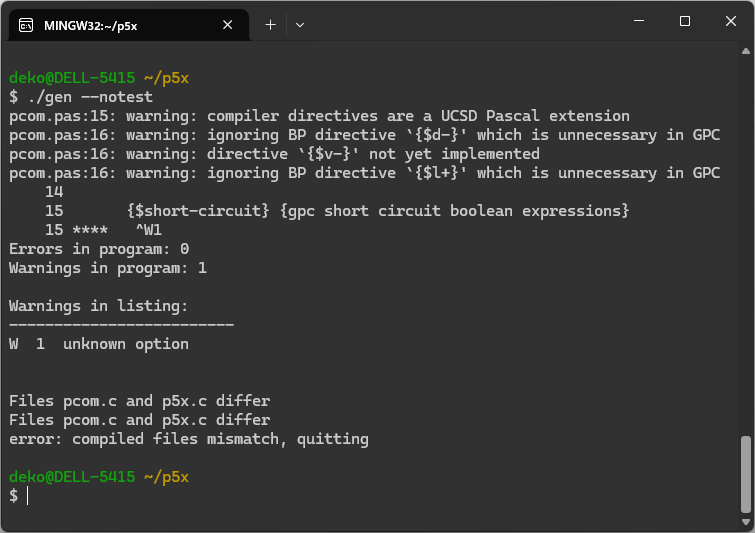755x533 pixels.
Task: Click the scrollbar up arrow
Action: click(746, 51)
